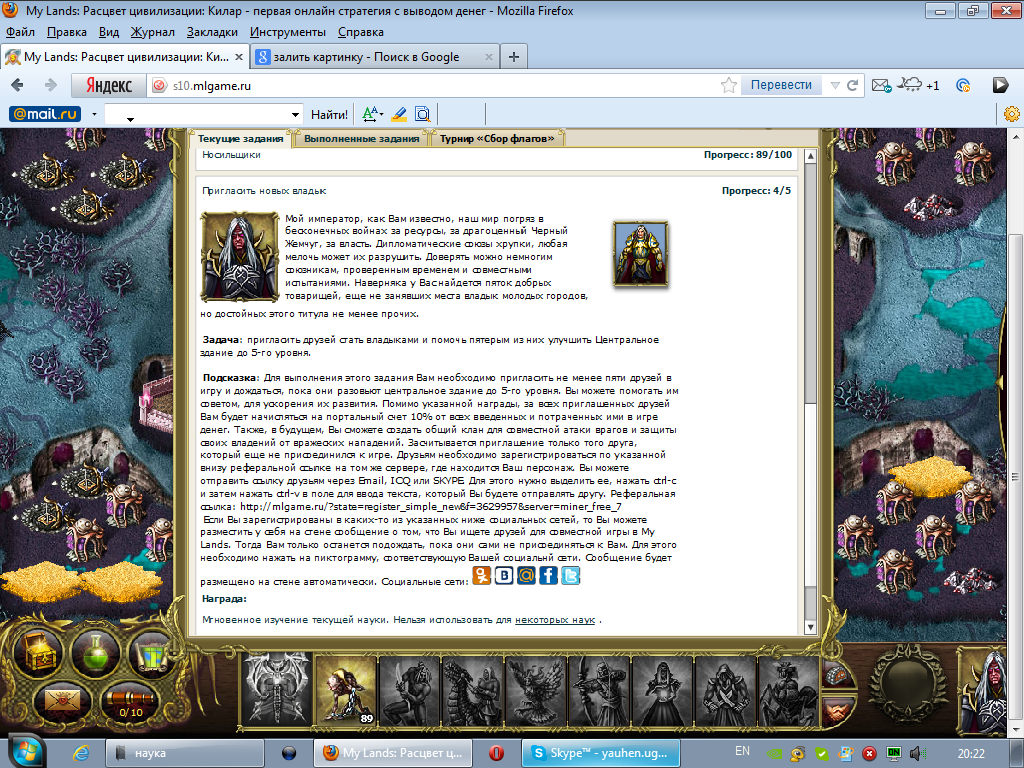Viewport: 1024px width, 768px height.
Task: Click the weather +1 toolbar icon
Action: coord(918,85)
